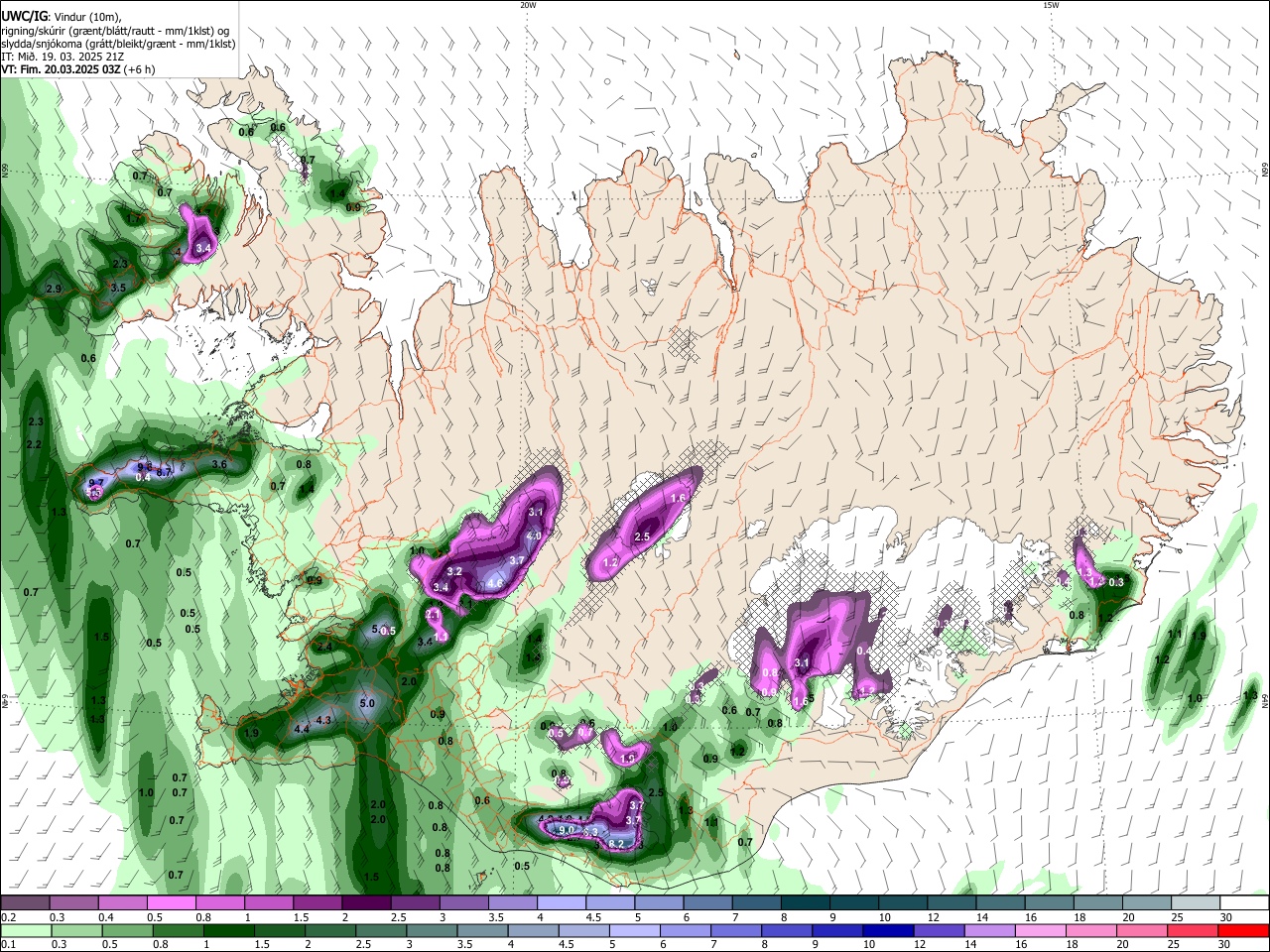Click the slydda/snjókoma legend description line
This screenshot has height=952, width=1270.
118,44
